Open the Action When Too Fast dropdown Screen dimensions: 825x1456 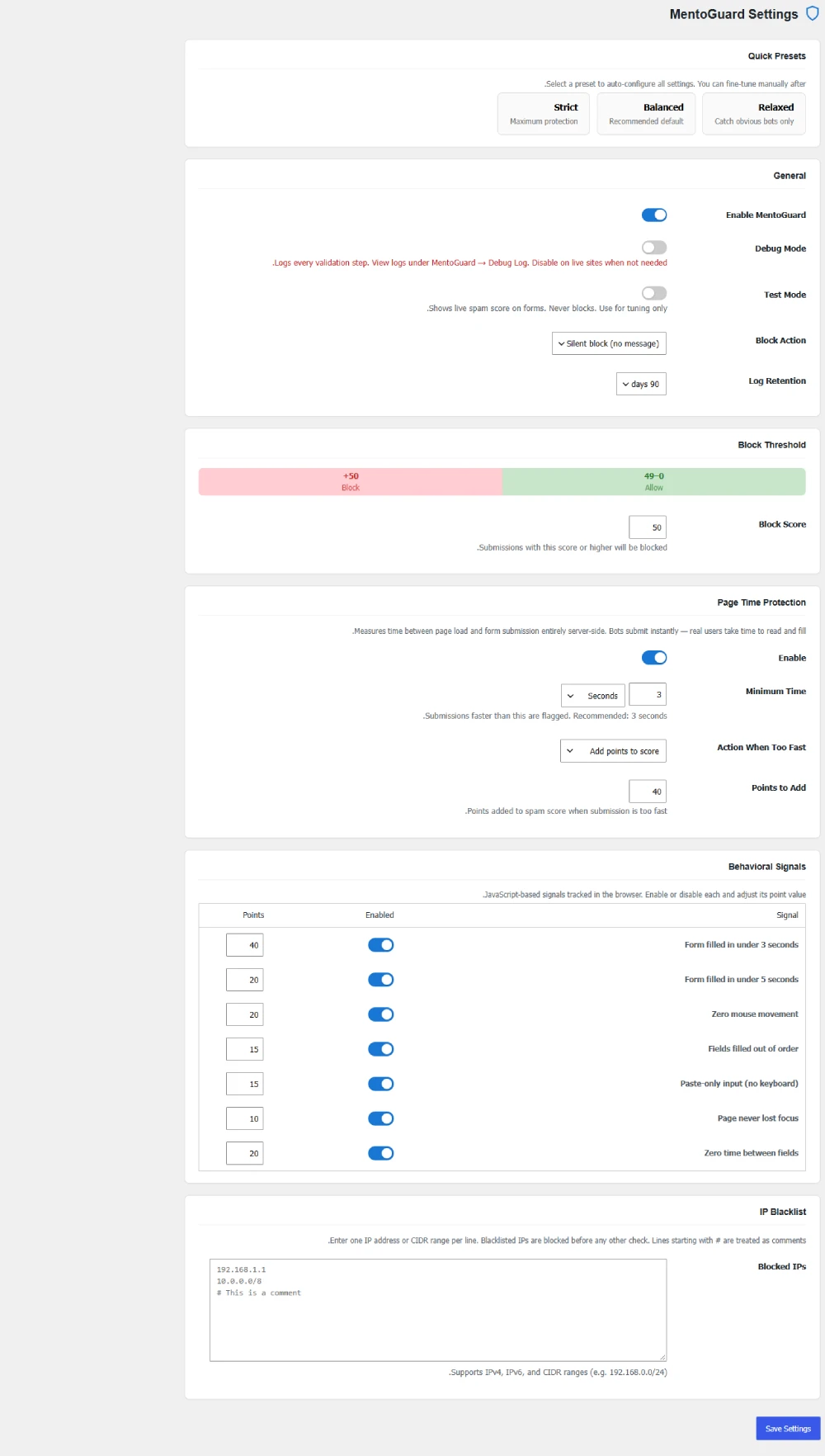pos(613,751)
